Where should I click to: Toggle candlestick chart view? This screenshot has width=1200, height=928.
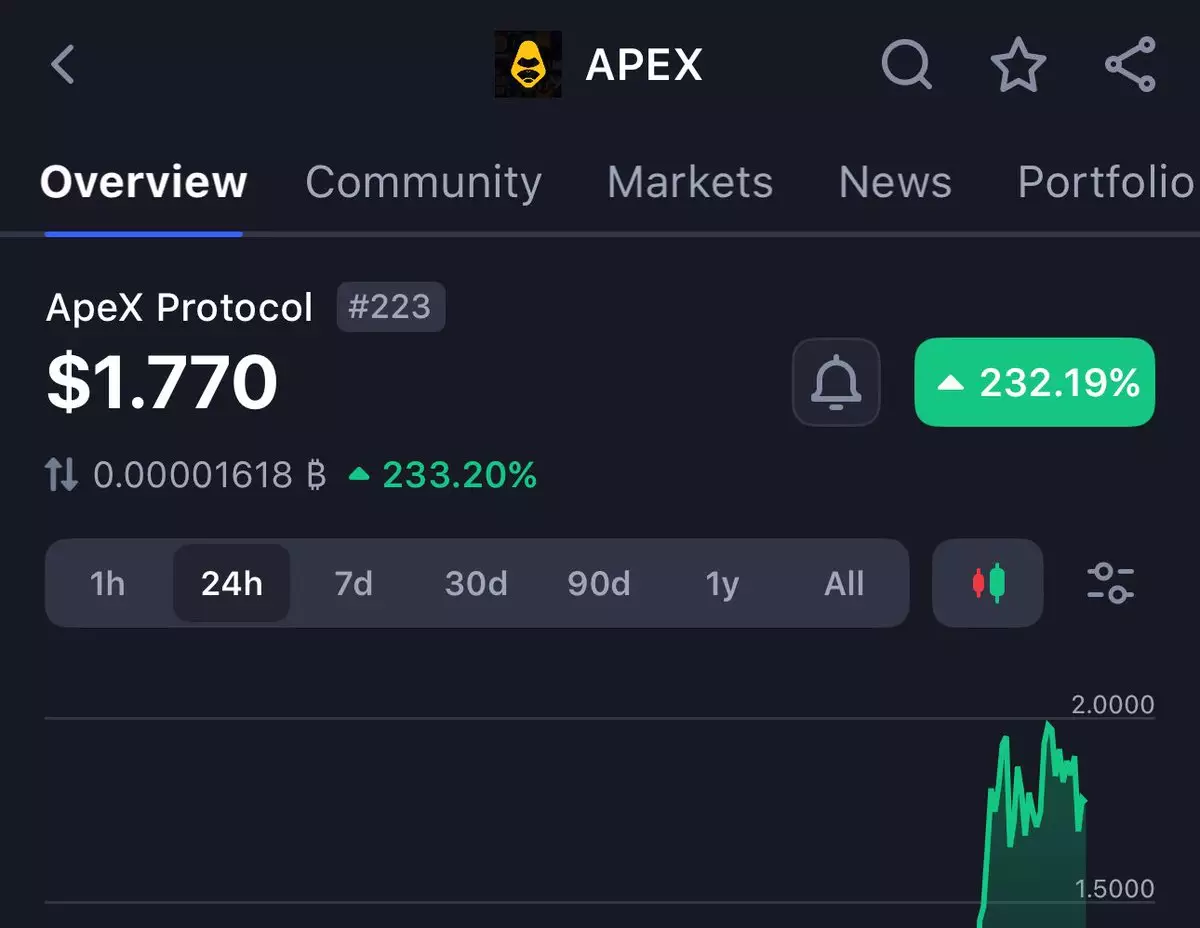(x=988, y=583)
